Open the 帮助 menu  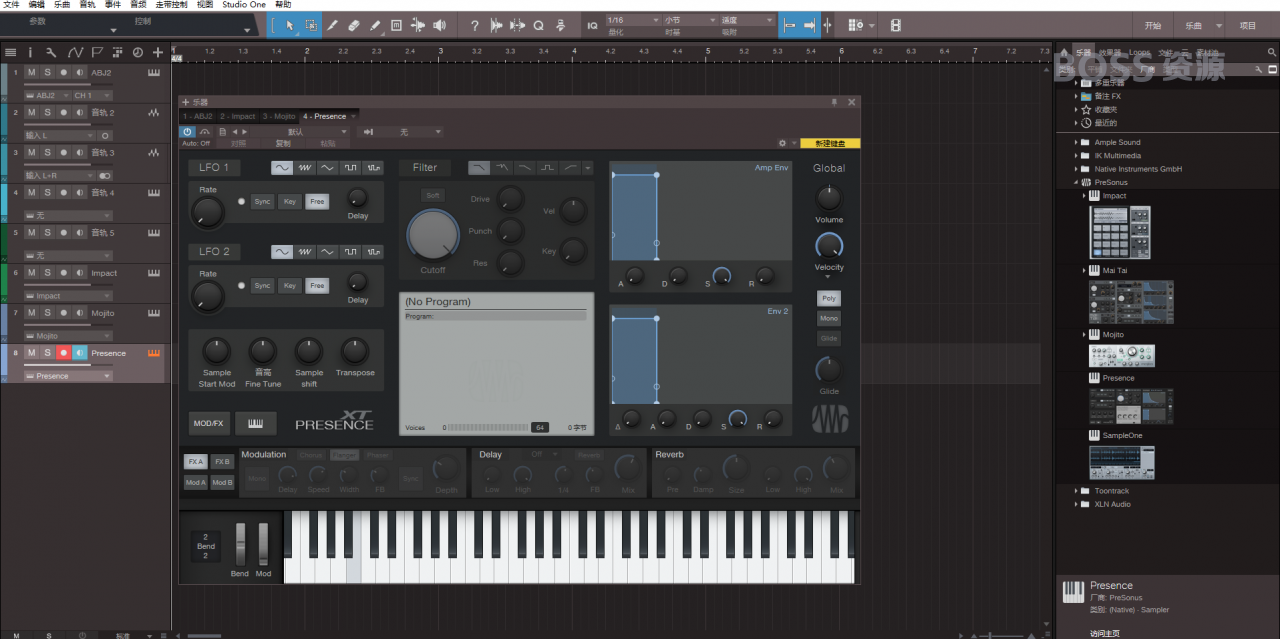click(x=283, y=5)
